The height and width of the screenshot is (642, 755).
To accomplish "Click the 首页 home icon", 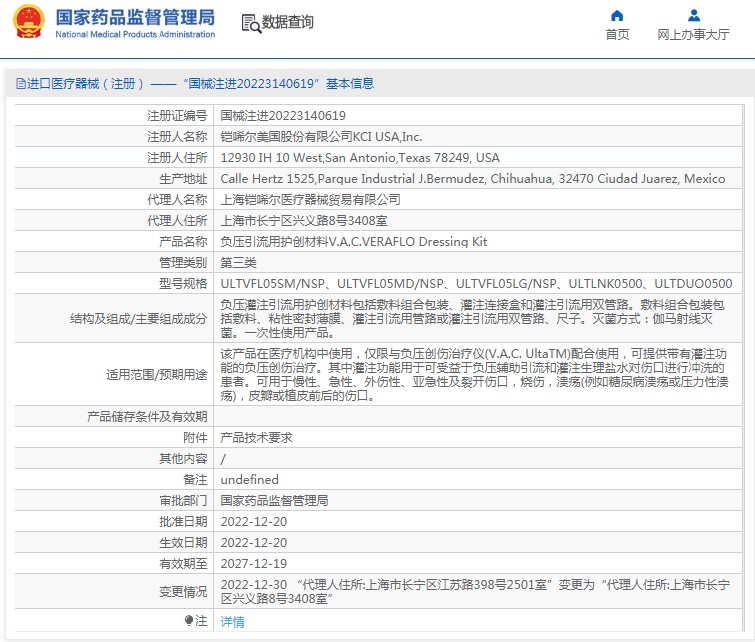I will coord(617,15).
